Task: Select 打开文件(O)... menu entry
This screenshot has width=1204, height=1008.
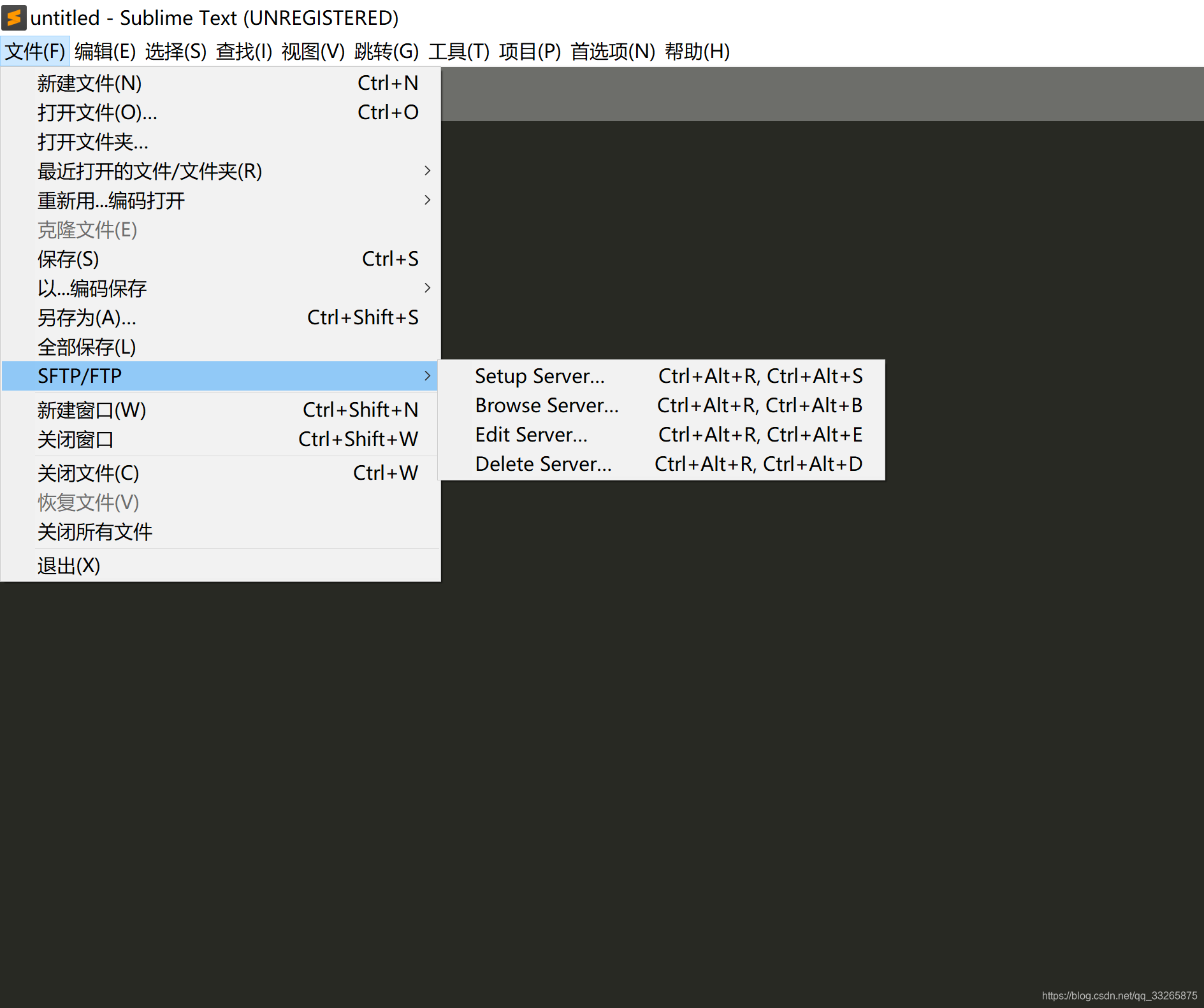Action: 221,113
